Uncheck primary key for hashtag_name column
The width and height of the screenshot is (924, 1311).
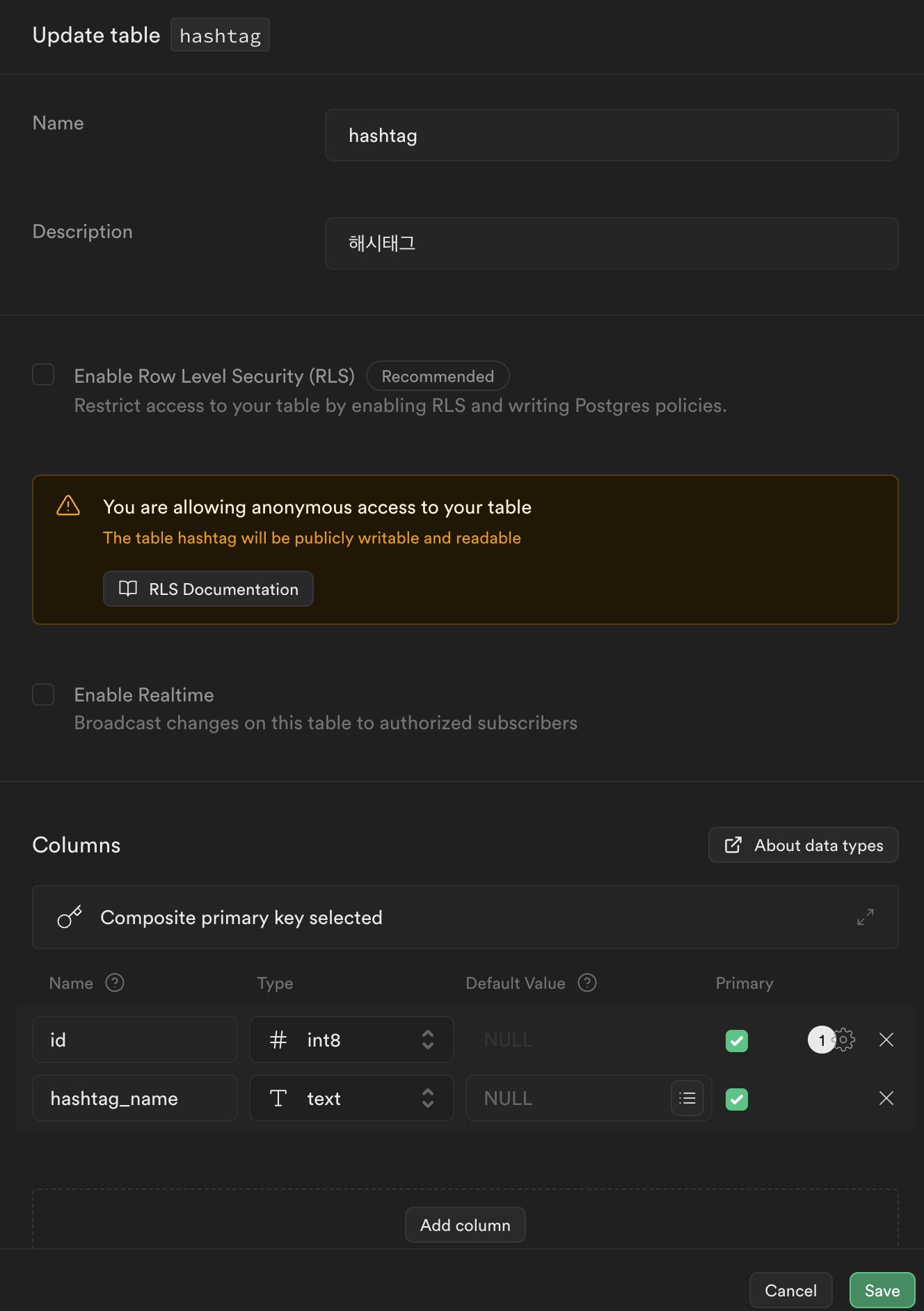(737, 1099)
